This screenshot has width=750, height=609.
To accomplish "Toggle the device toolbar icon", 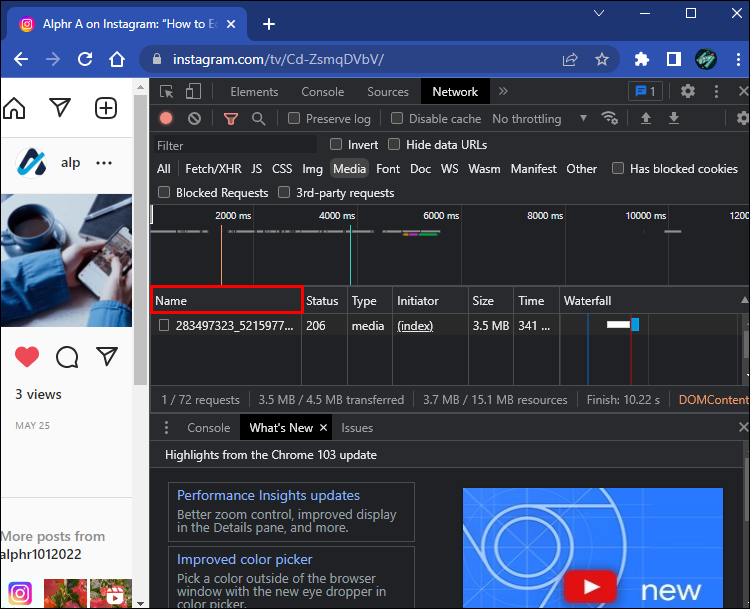I will pos(193,91).
